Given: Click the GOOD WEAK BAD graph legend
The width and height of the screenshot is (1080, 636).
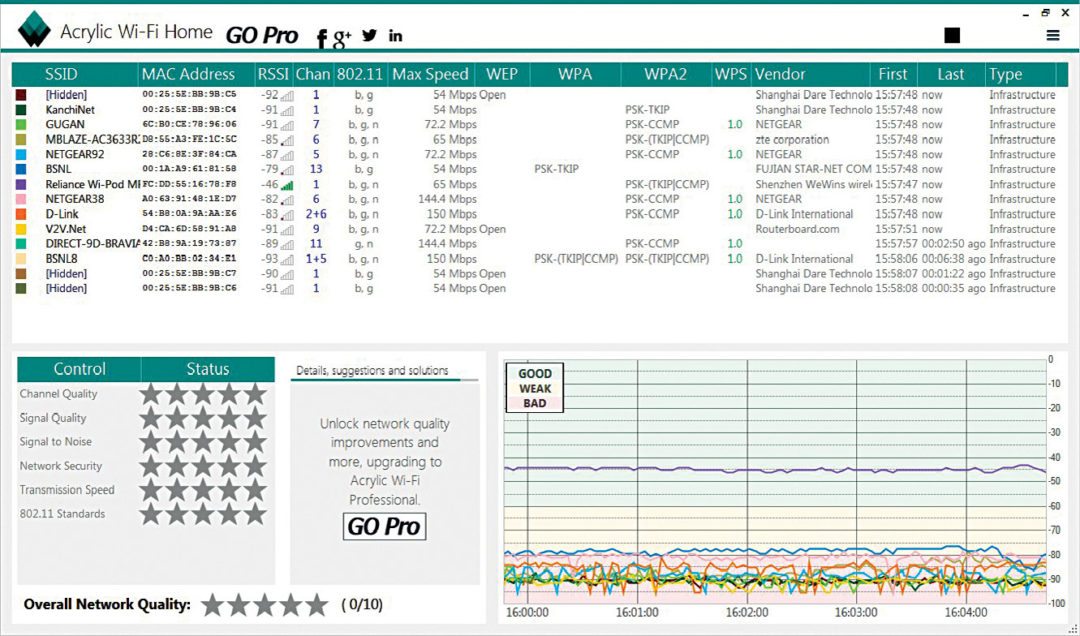Looking at the screenshot, I should click(x=534, y=388).
